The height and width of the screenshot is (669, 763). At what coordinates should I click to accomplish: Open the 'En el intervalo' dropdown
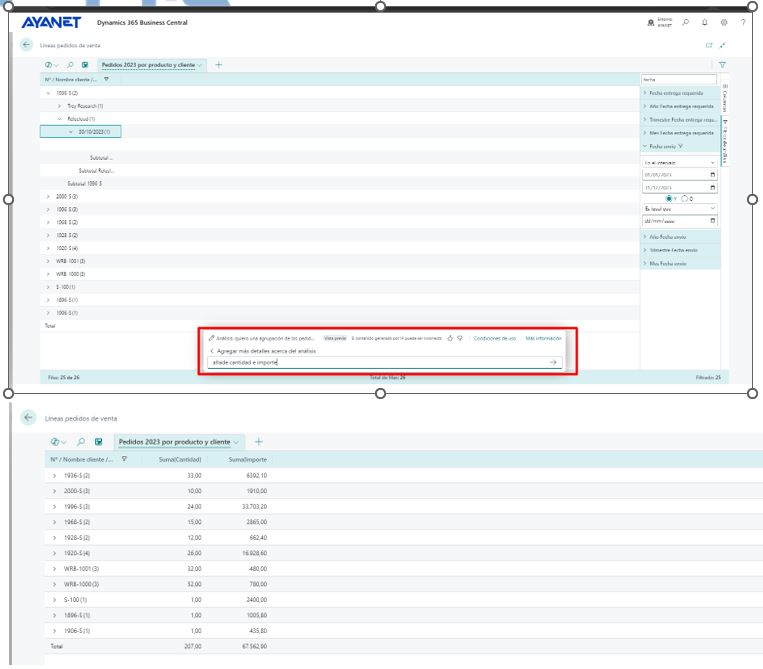click(x=680, y=162)
